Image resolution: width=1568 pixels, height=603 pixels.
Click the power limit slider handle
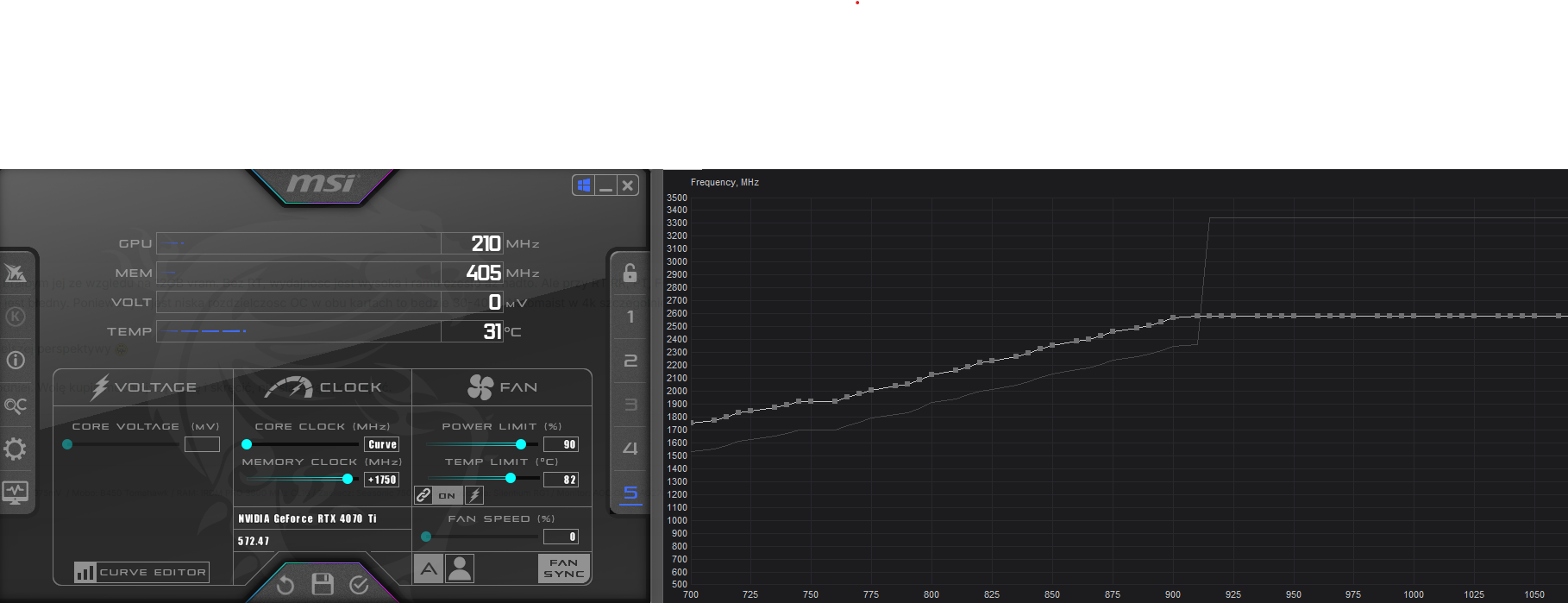(x=521, y=444)
